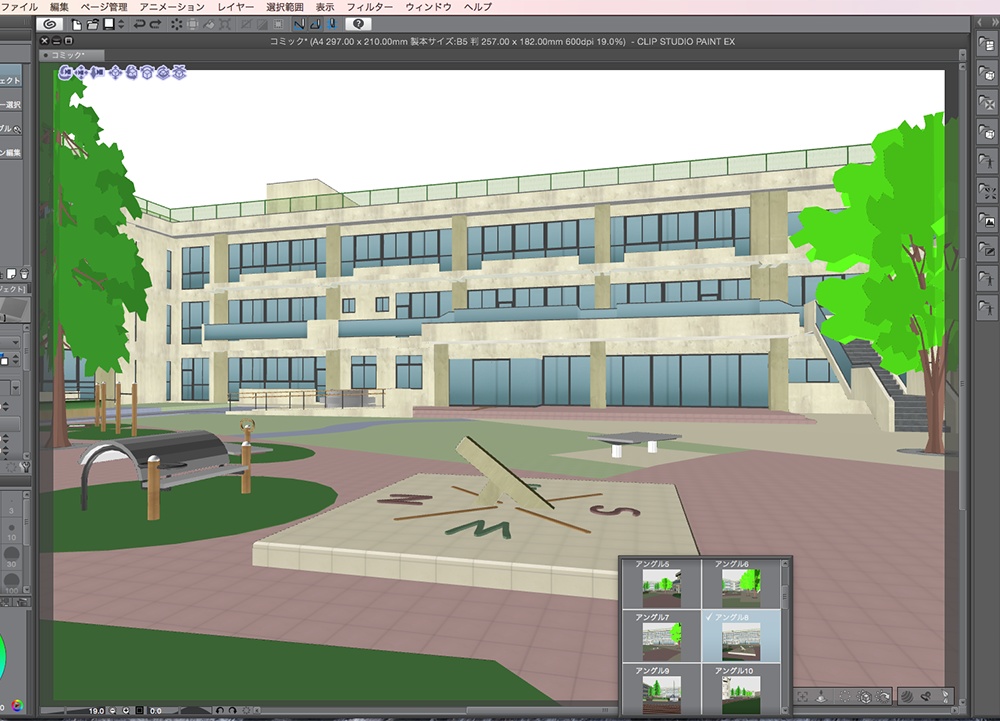Viewport: 1000px width, 721px height.
Task: Click the Undo arrow icon
Action: (137, 22)
